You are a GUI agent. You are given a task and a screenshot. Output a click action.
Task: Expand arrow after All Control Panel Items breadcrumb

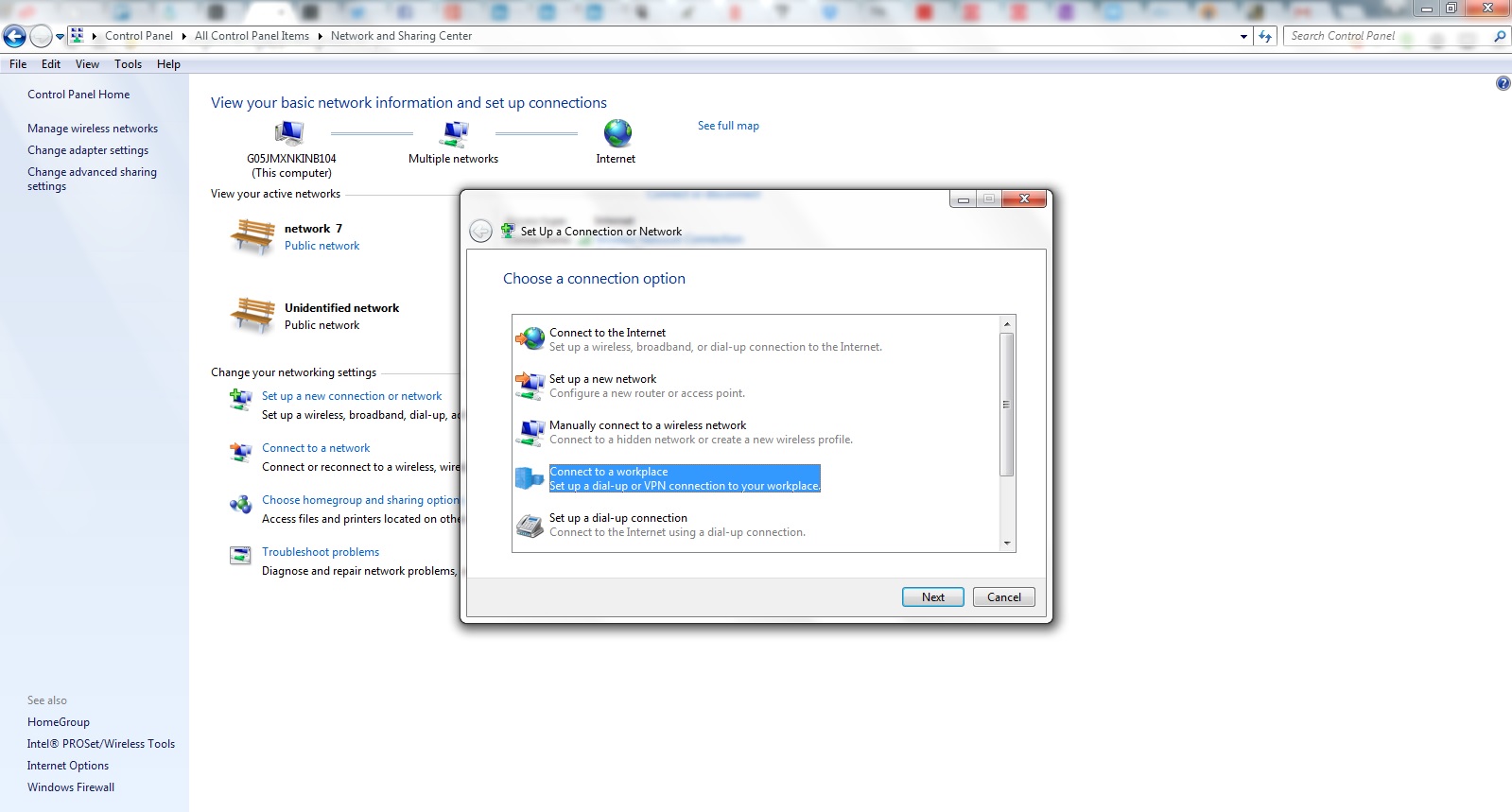[x=320, y=36]
